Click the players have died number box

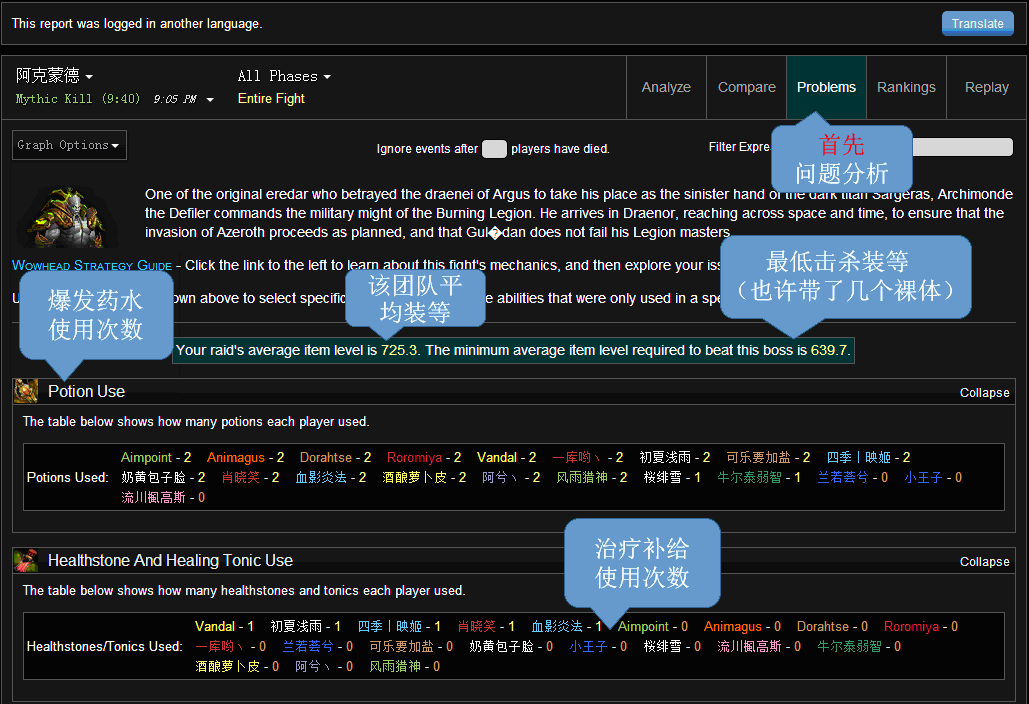pos(494,147)
